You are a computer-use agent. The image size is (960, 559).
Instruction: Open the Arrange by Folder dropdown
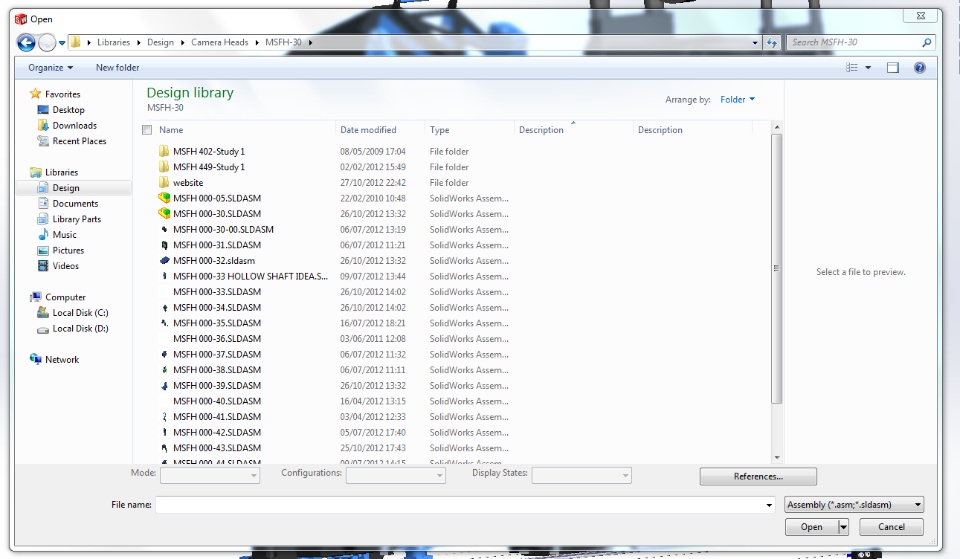click(x=737, y=99)
